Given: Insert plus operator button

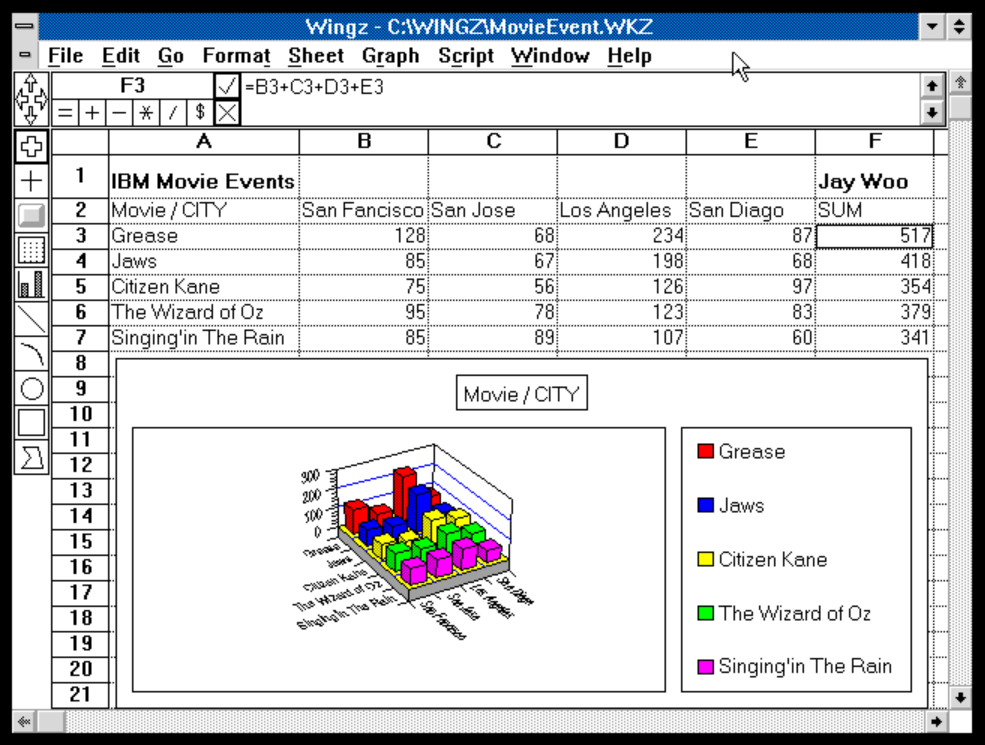Looking at the screenshot, I should 92,113.
